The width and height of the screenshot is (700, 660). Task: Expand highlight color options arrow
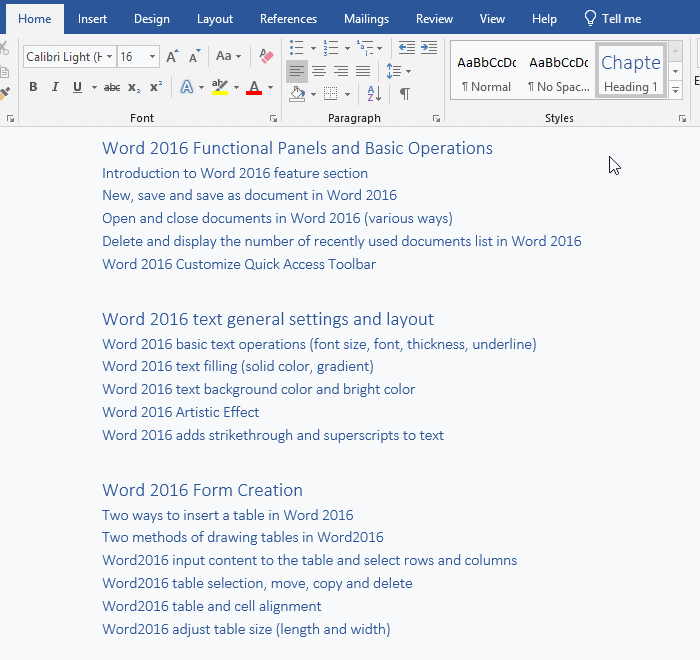(x=237, y=88)
